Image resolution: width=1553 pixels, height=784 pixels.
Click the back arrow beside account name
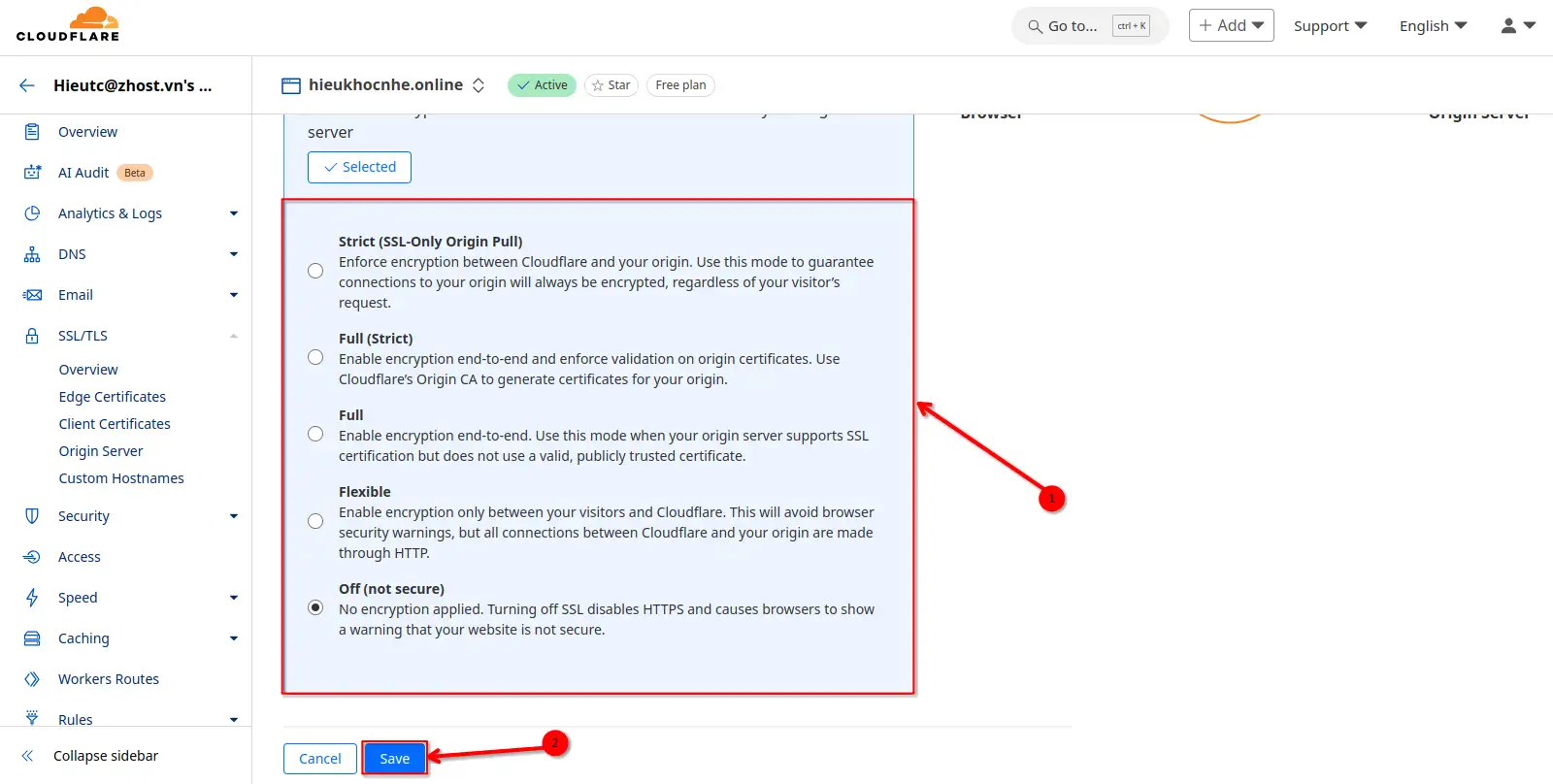pos(27,85)
